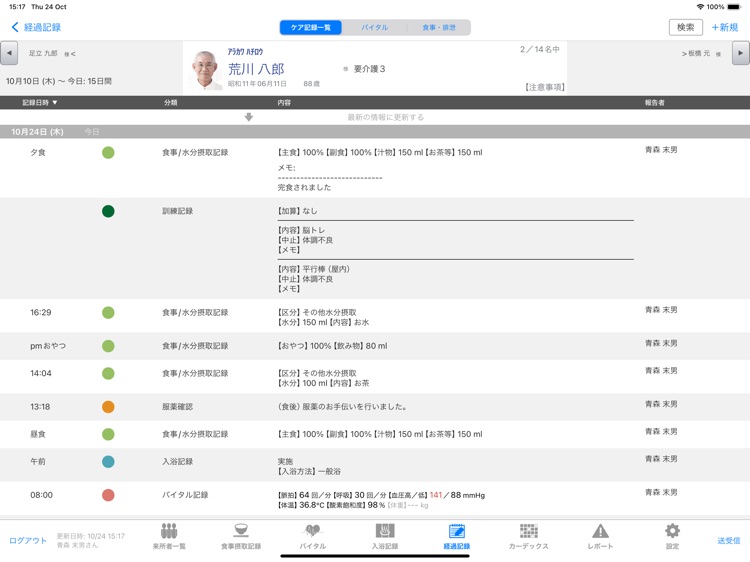The width and height of the screenshot is (750, 562).
Task: Click Wi-Fi status icon
Action: [700, 7]
